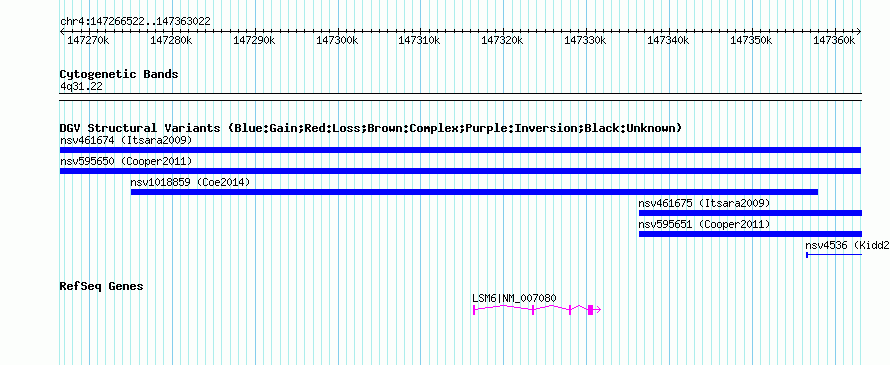Click the DGV Structural Variants track title
This screenshot has width=890, height=365.
tap(371, 128)
